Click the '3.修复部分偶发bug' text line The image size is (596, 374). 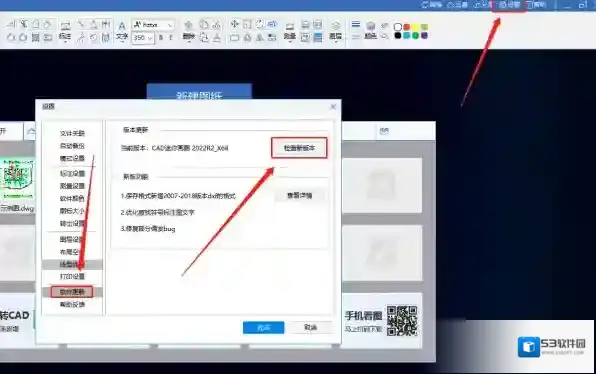point(148,229)
